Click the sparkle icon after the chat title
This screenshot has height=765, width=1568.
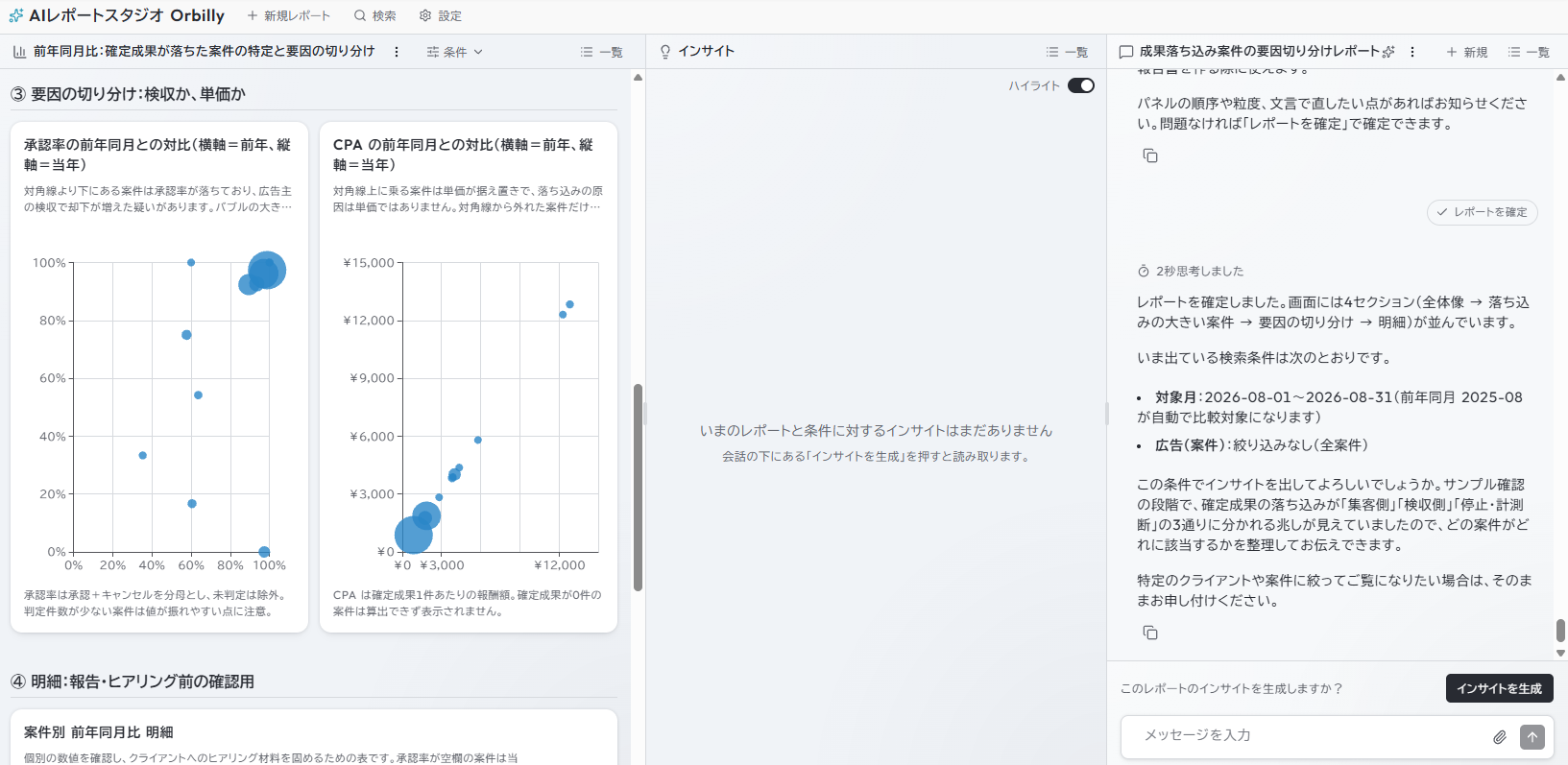click(x=1388, y=52)
